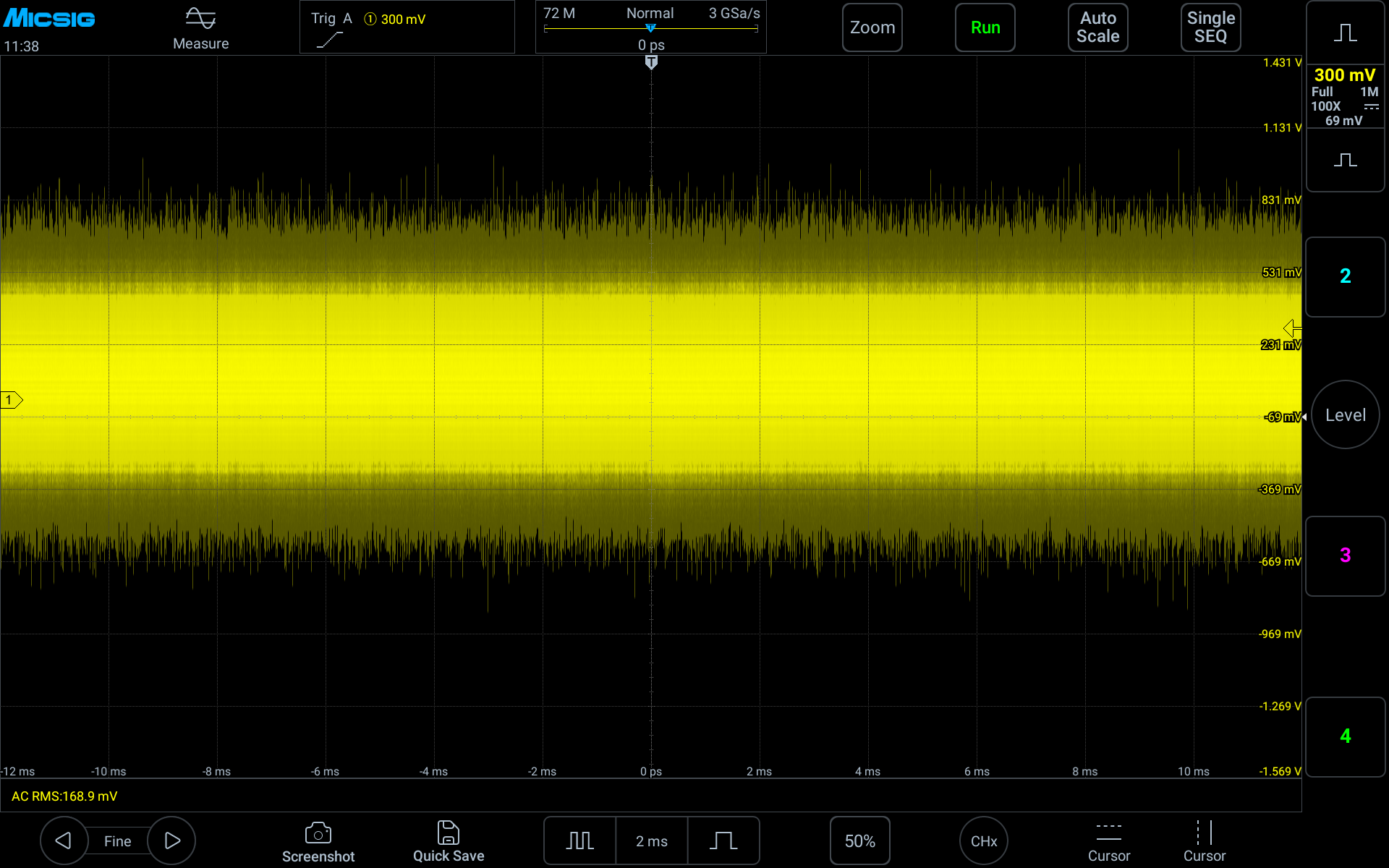
Task: Quick Save the waveform
Action: 449,842
